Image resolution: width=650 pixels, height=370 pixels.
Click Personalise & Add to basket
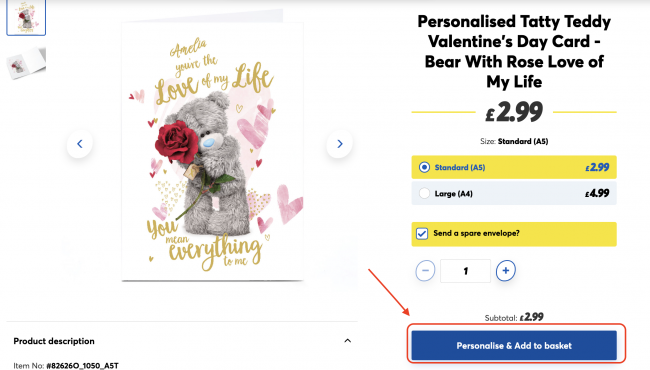[x=514, y=345]
